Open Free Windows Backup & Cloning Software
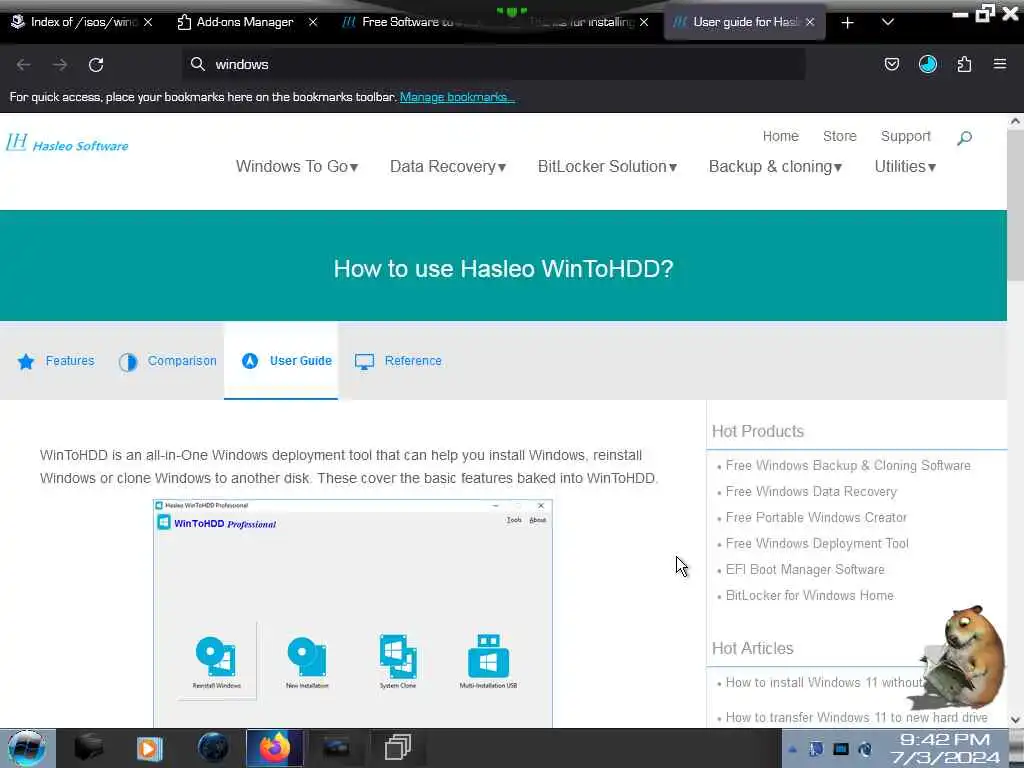This screenshot has height=768, width=1024. 848,466
